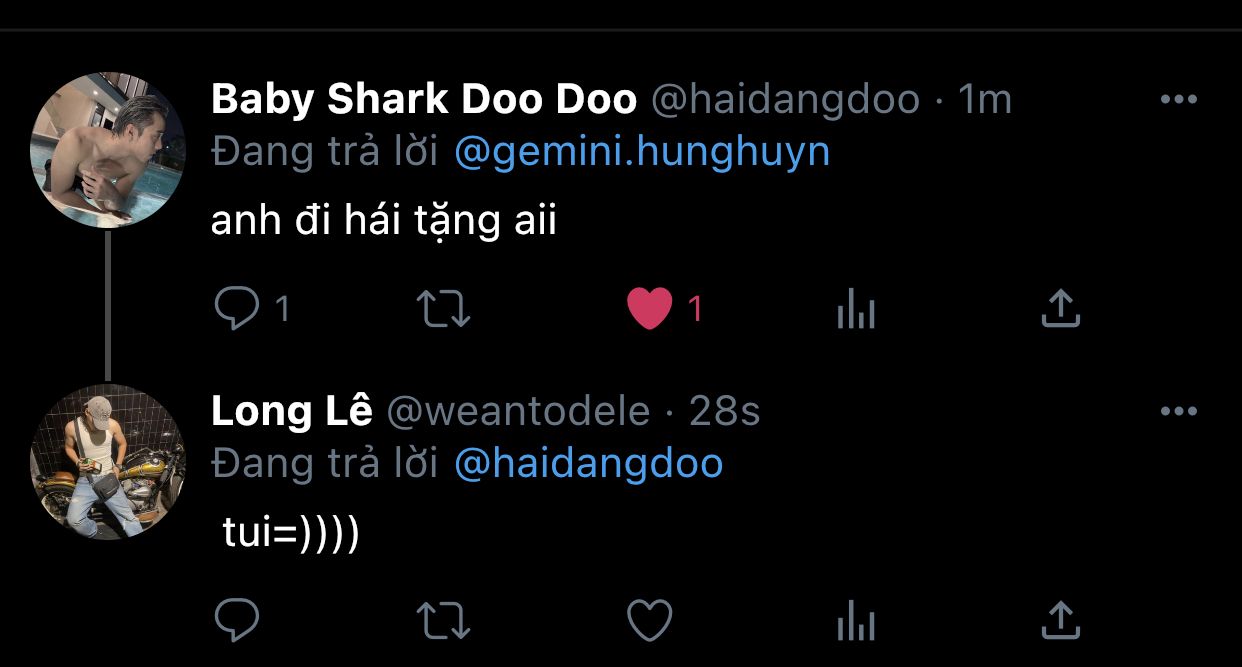This screenshot has height=667, width=1242.
Task: Like Long Lê's tweet
Action: click(650, 621)
